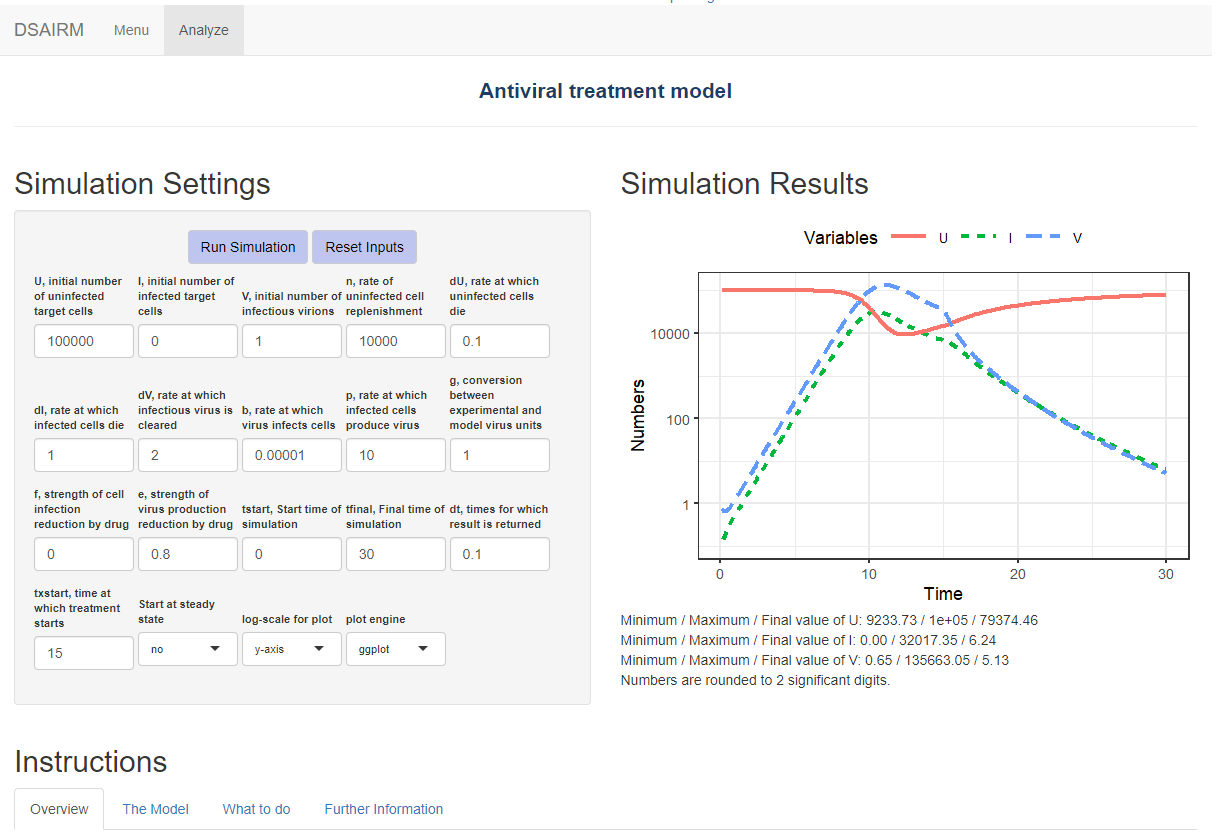
Task: Edit f cell infection reduction field
Action: [84, 554]
